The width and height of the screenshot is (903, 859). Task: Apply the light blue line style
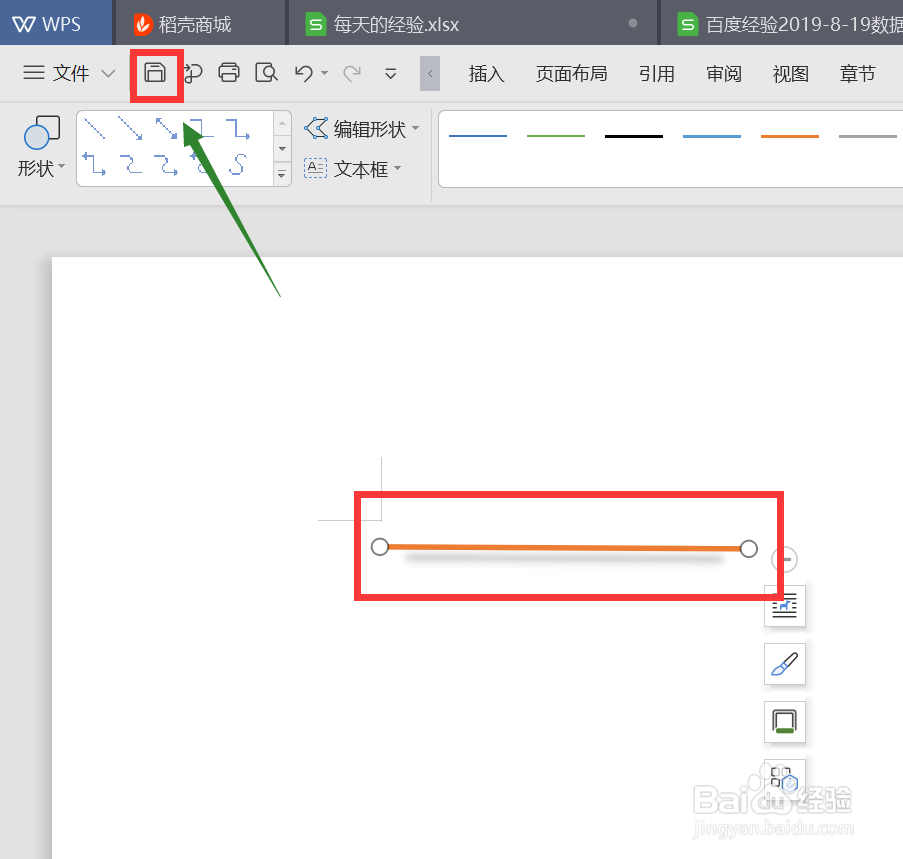click(712, 136)
